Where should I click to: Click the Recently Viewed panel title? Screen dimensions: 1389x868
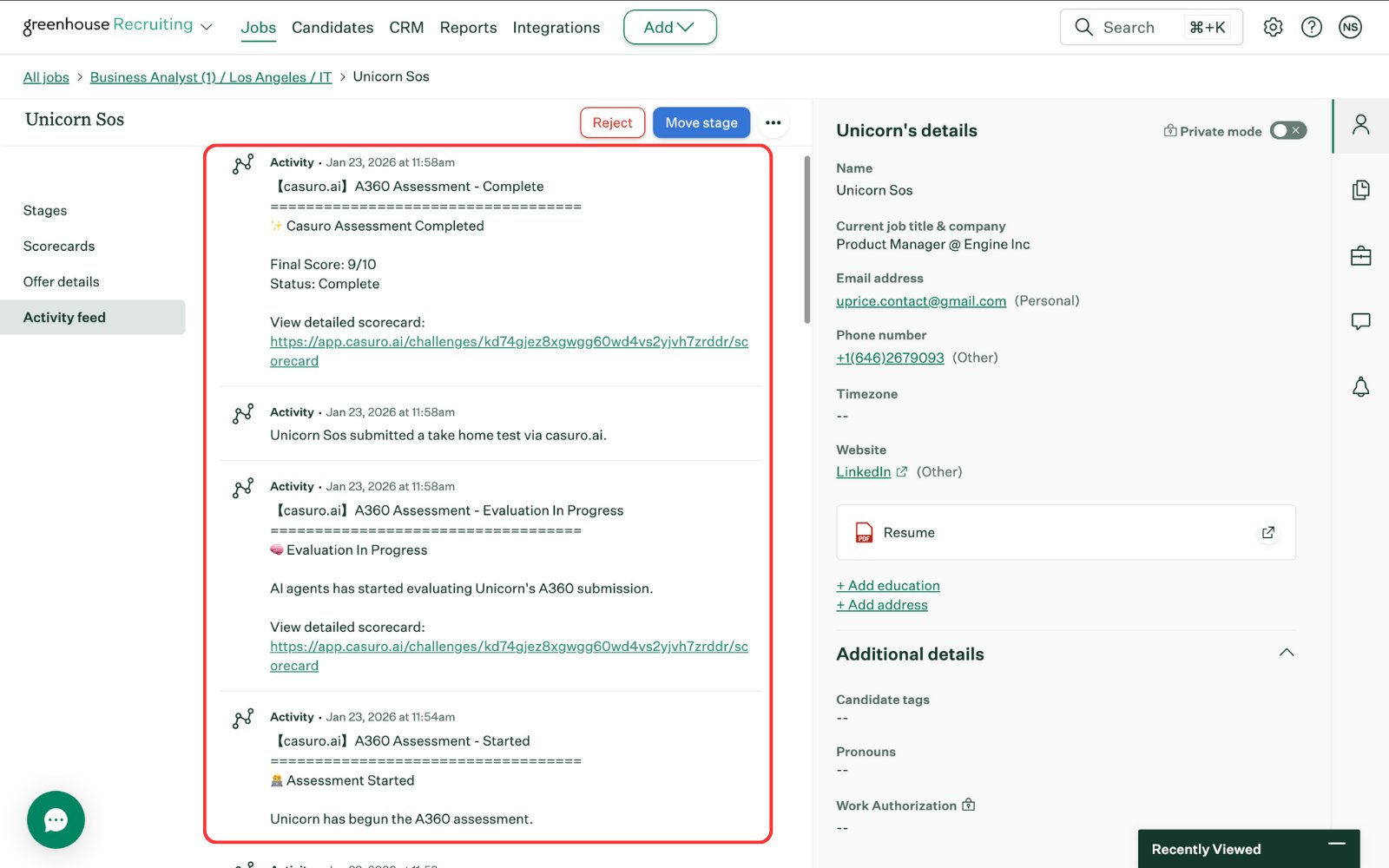point(1206,849)
